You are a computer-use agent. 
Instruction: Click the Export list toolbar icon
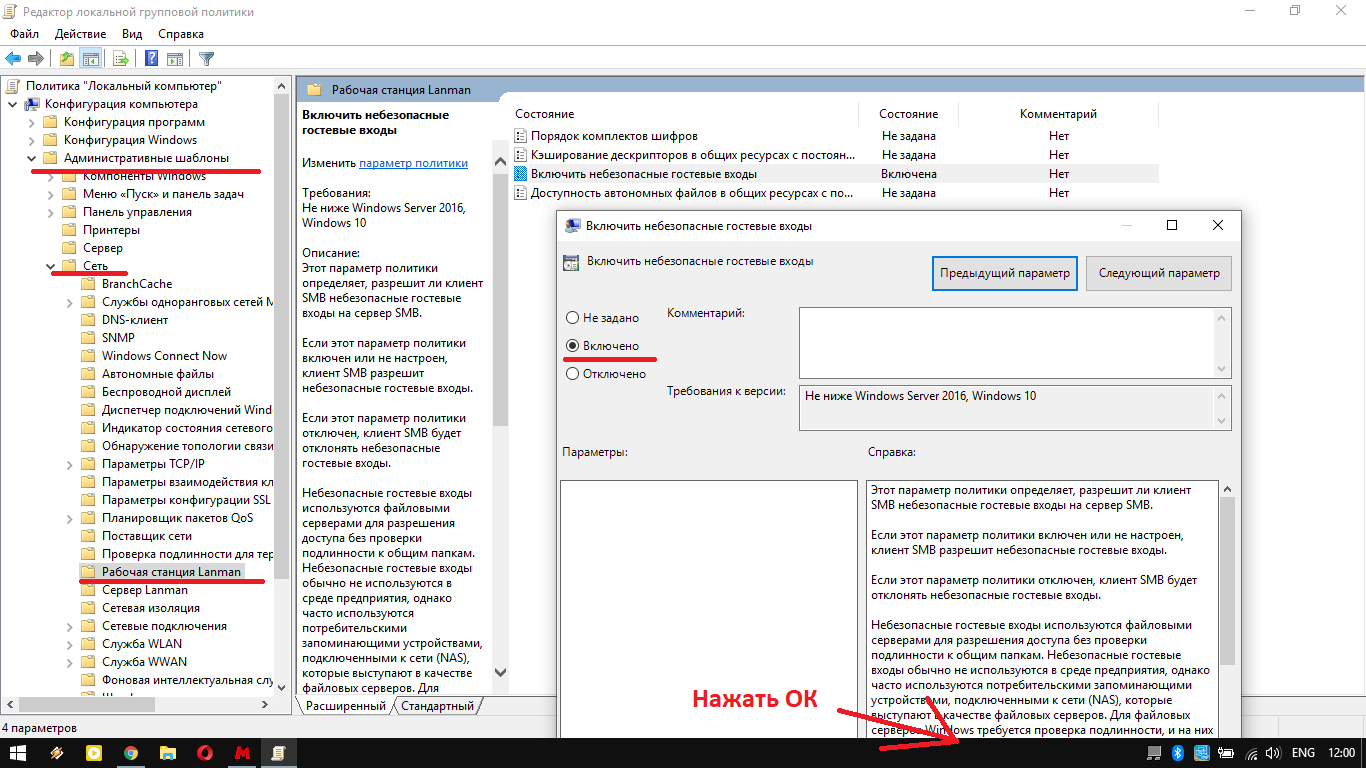pyautogui.click(x=121, y=58)
